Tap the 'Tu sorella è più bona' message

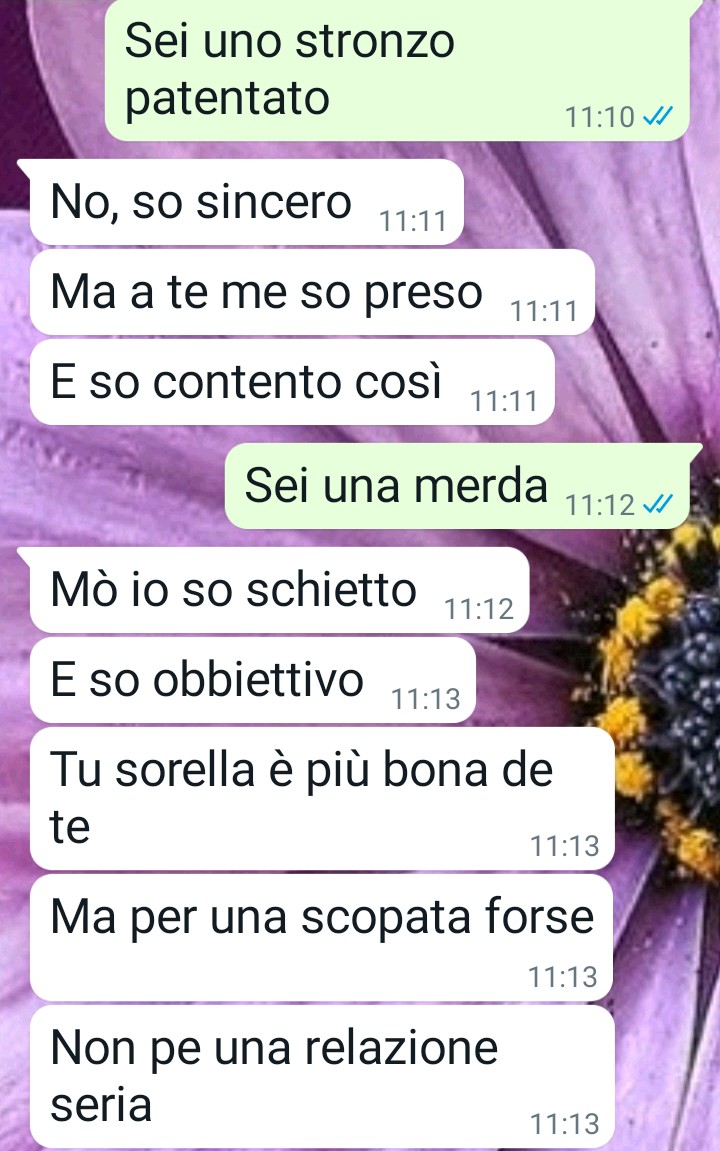click(x=321, y=799)
